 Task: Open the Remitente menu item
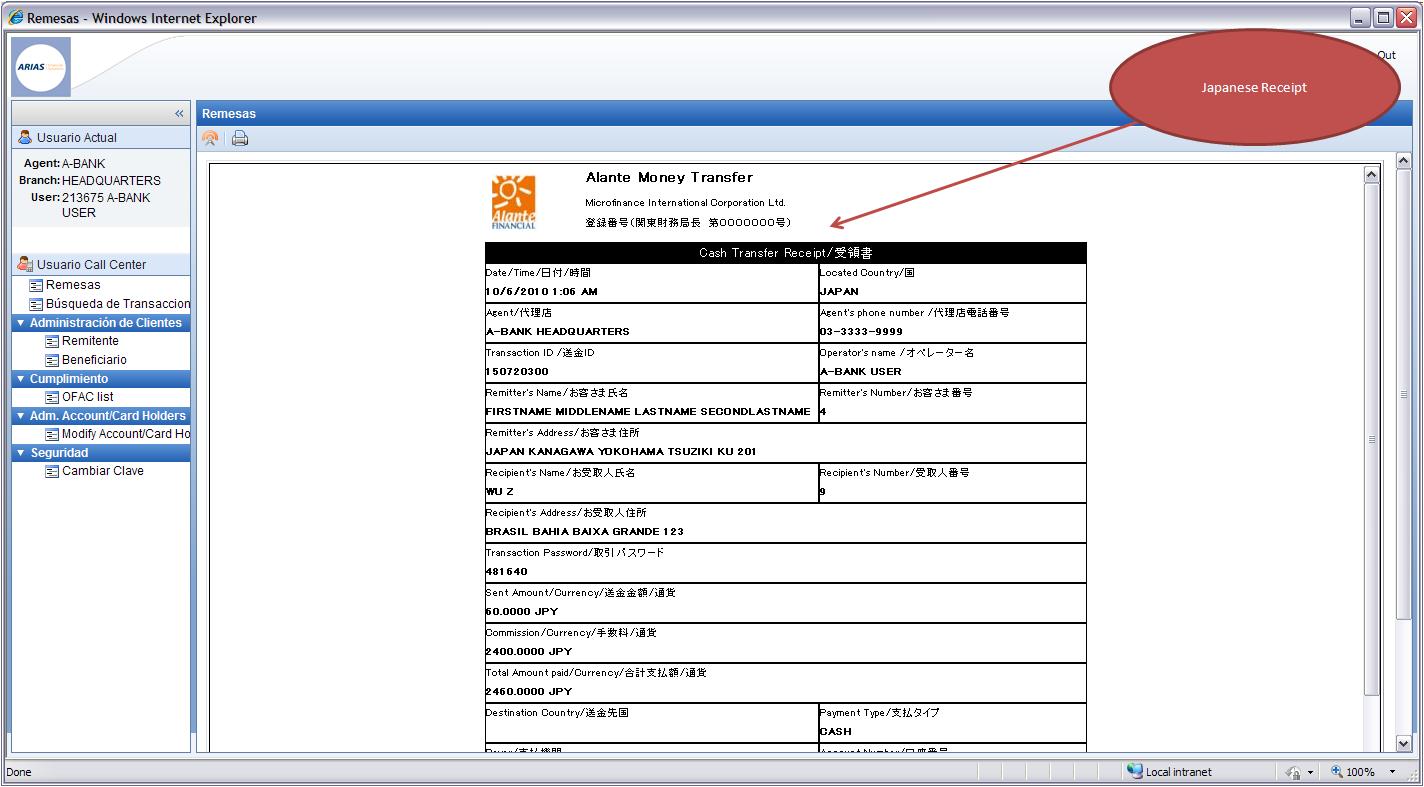(90, 341)
